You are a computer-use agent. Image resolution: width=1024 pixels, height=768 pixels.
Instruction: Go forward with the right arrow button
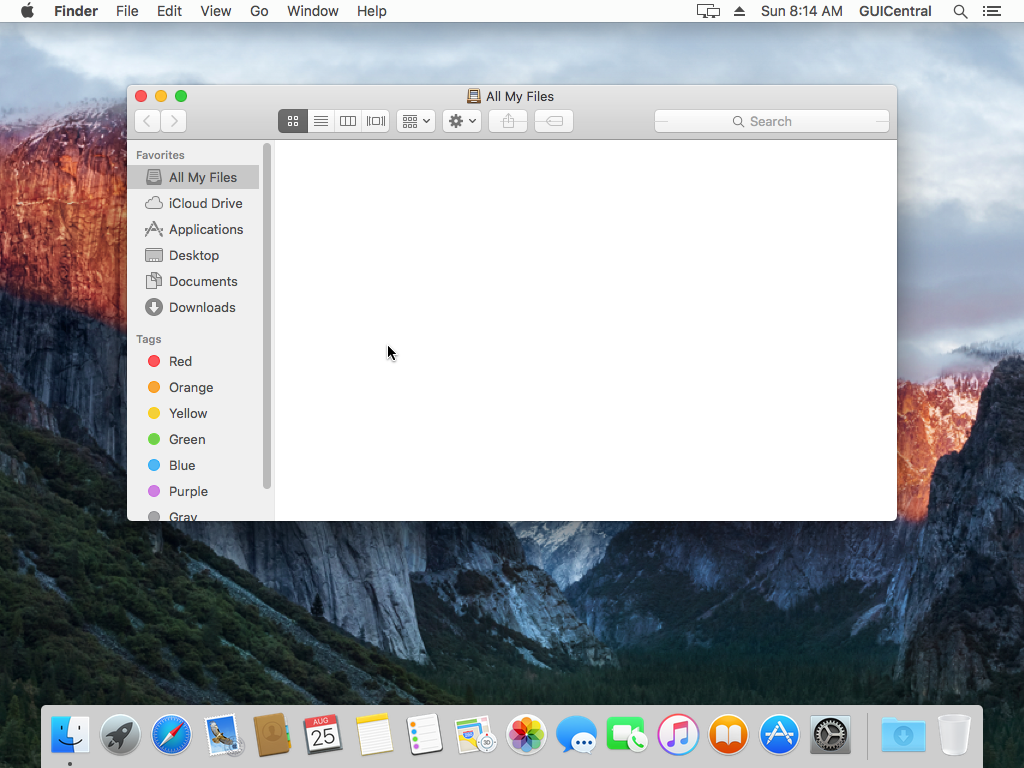[174, 121]
